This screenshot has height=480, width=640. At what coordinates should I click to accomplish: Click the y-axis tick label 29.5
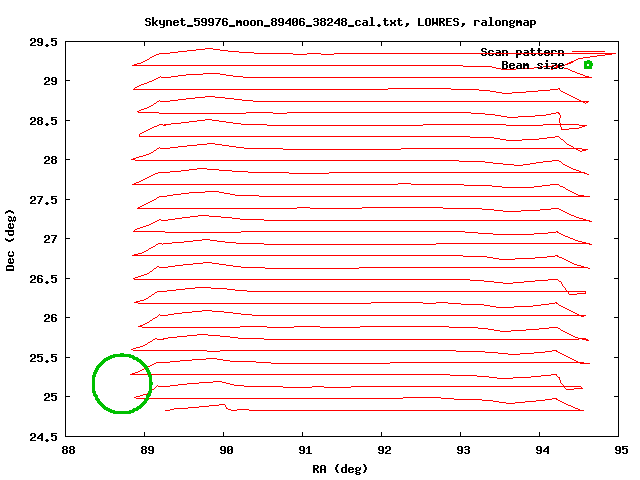click(43, 42)
